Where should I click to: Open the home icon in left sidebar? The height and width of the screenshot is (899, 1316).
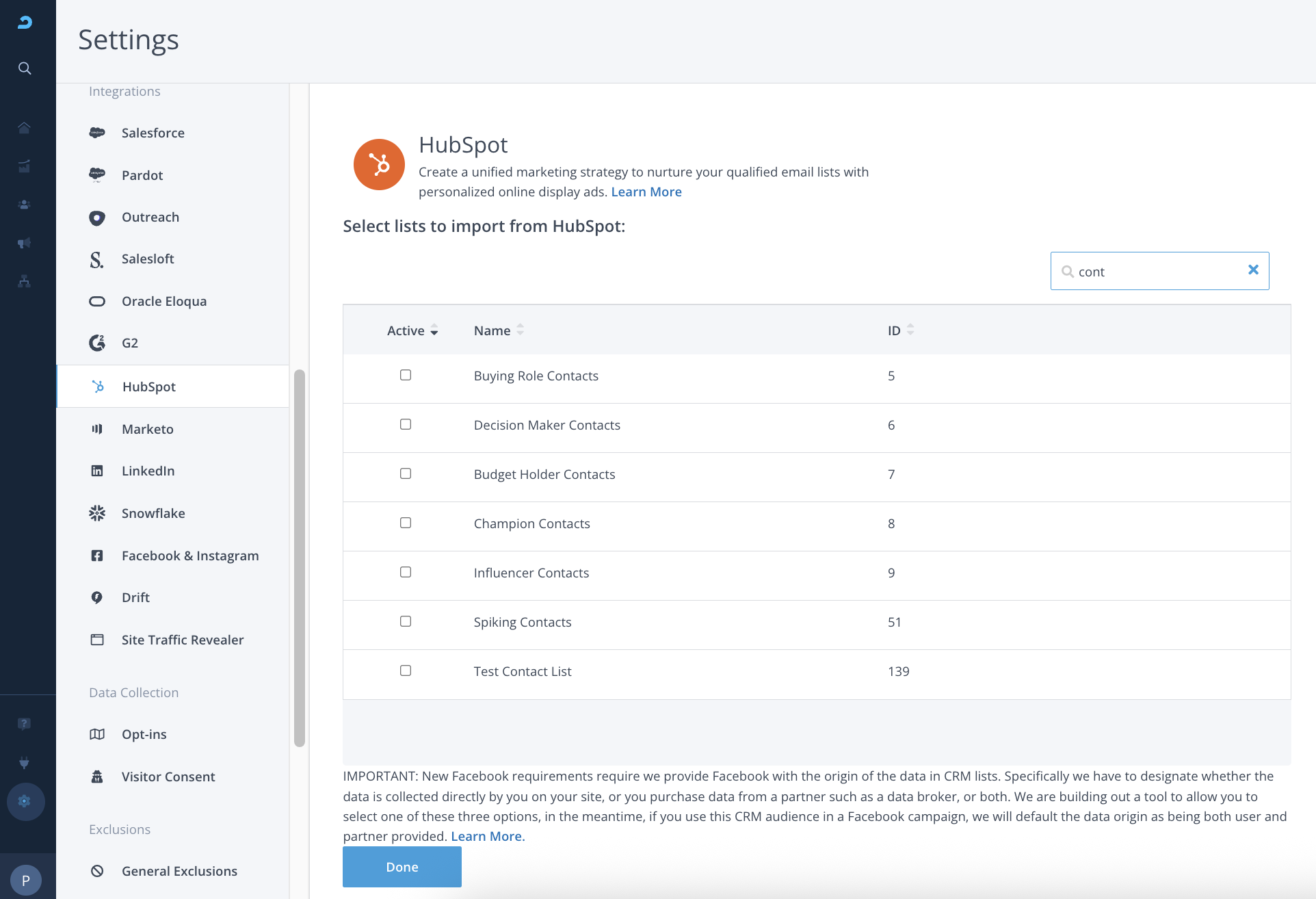pos(25,128)
